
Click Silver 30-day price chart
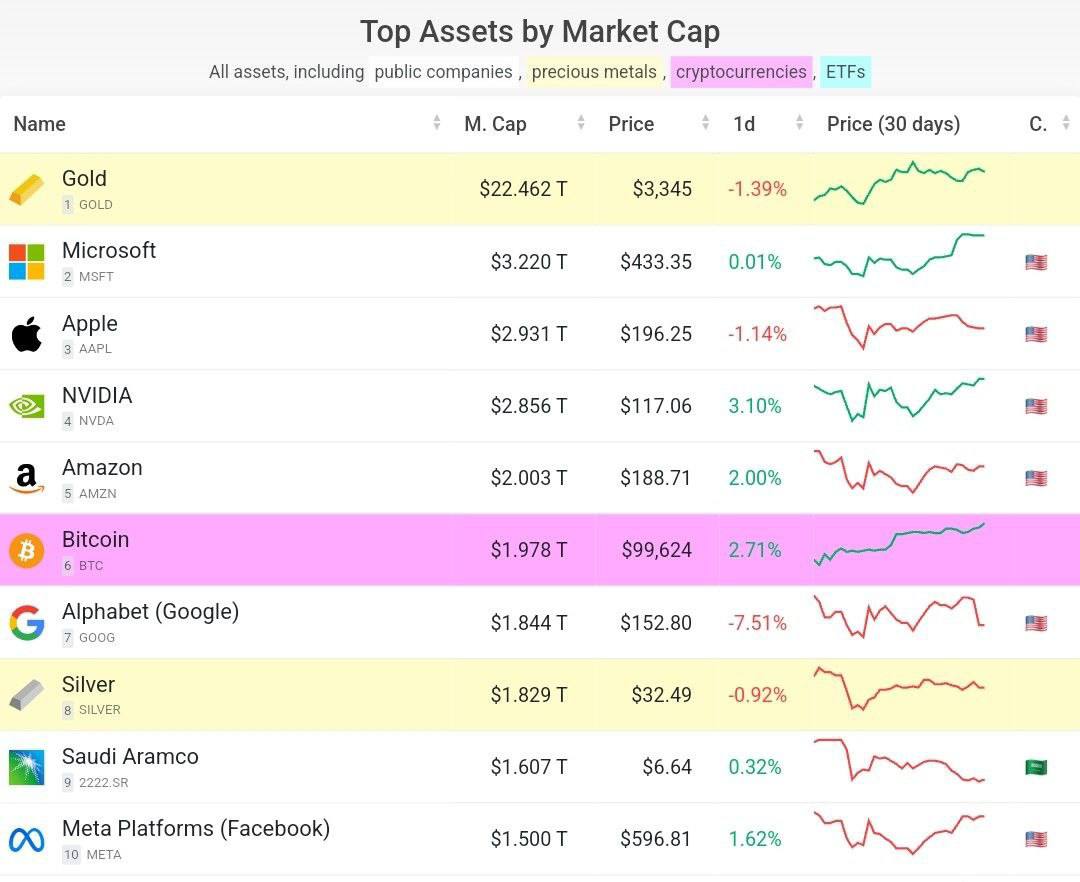pyautogui.click(x=899, y=688)
